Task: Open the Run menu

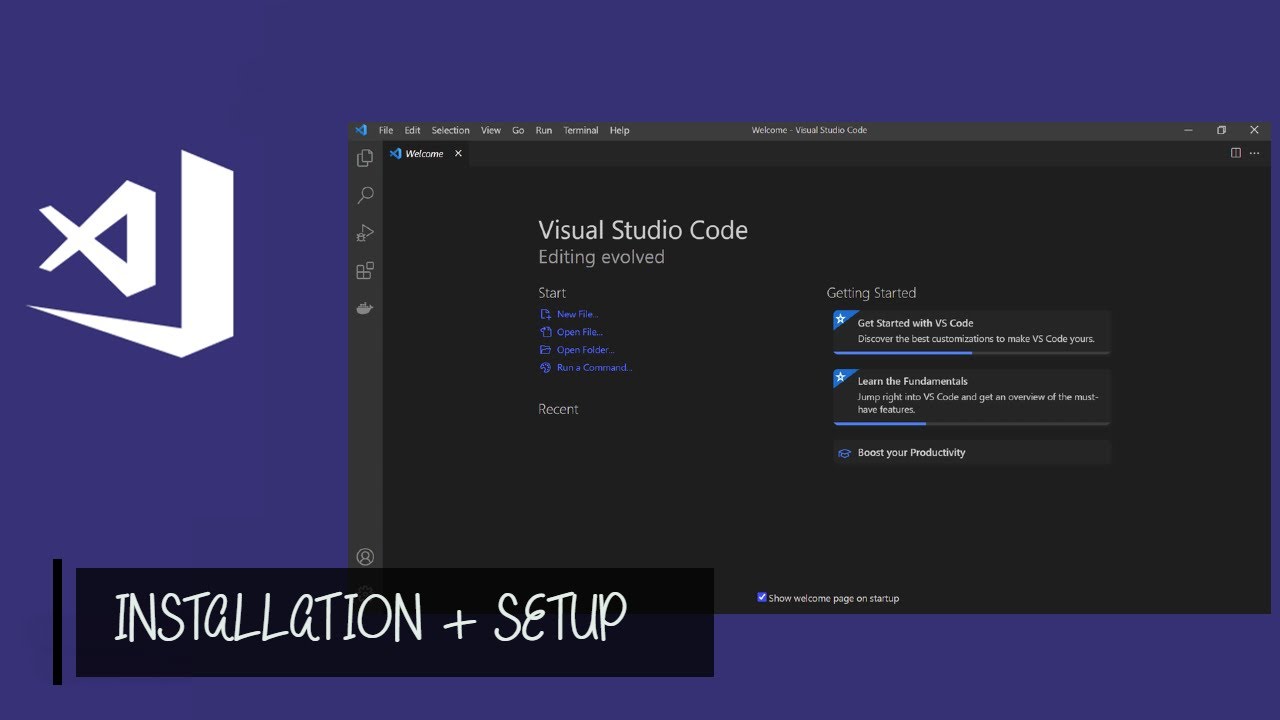Action: coord(543,130)
